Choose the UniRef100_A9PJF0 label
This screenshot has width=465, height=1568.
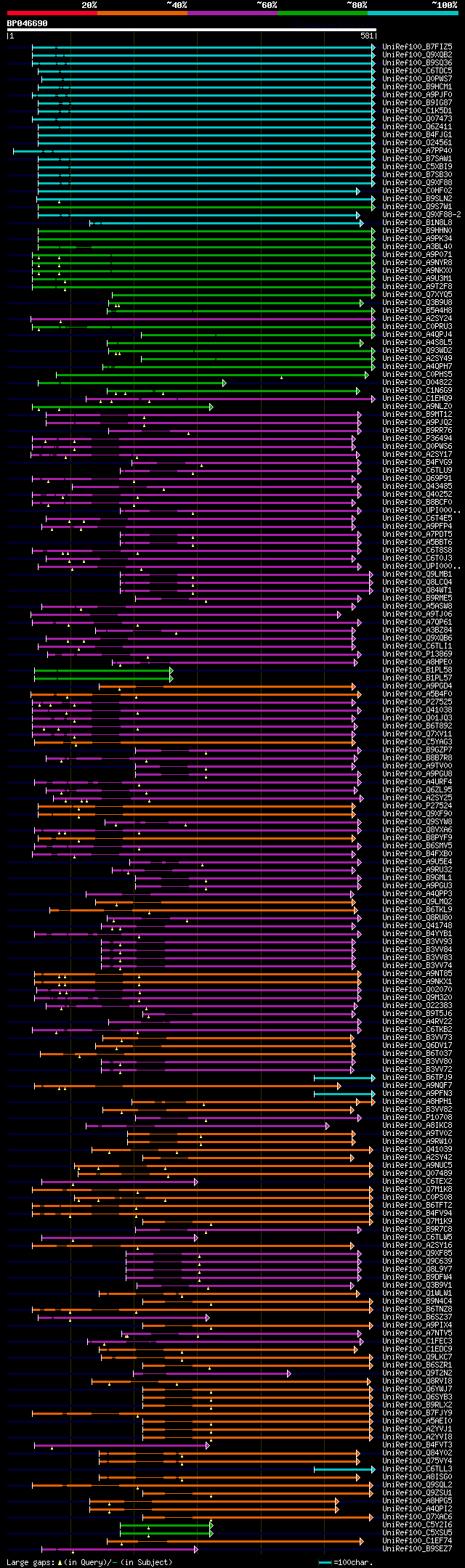click(417, 94)
